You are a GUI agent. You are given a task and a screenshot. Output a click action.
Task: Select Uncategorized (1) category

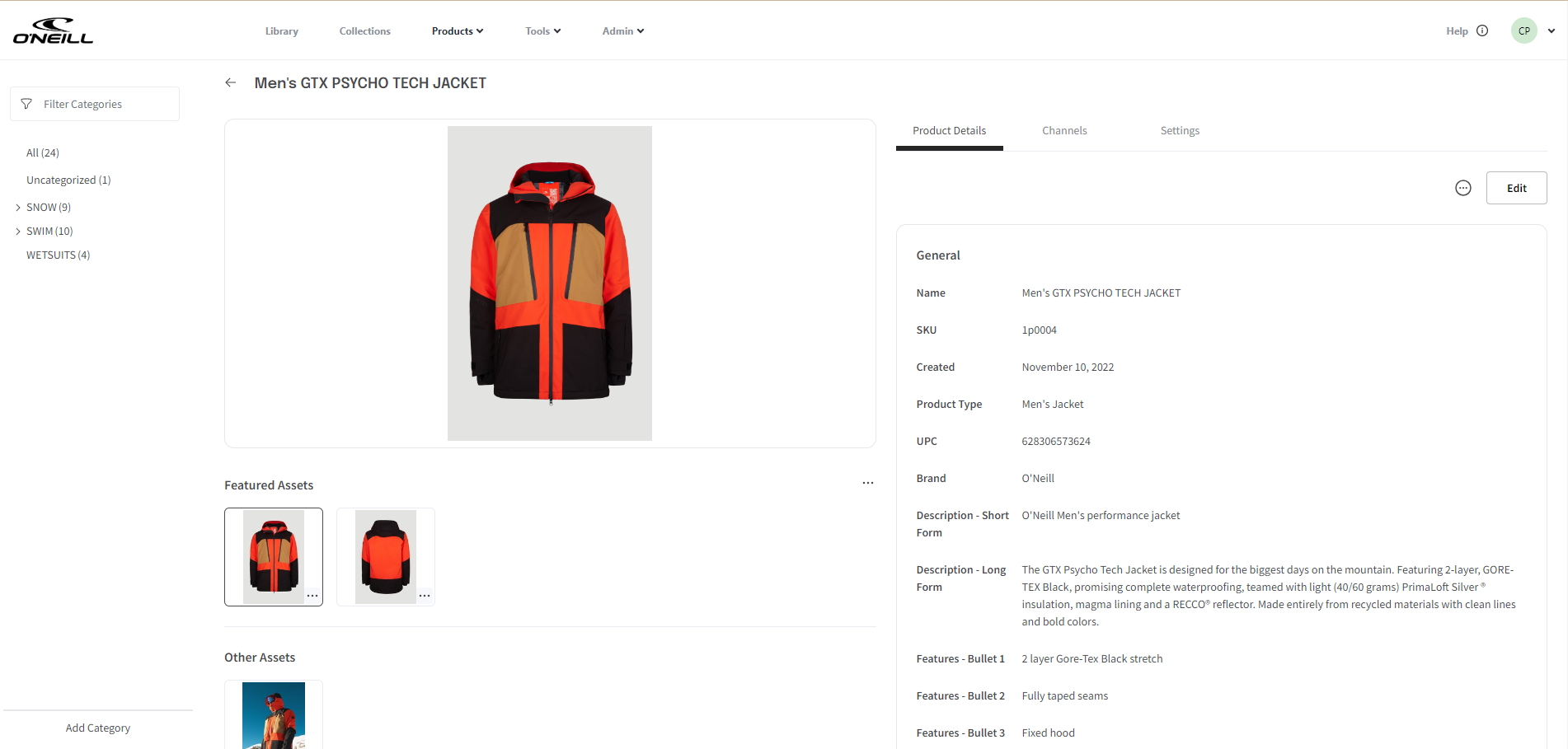click(68, 180)
